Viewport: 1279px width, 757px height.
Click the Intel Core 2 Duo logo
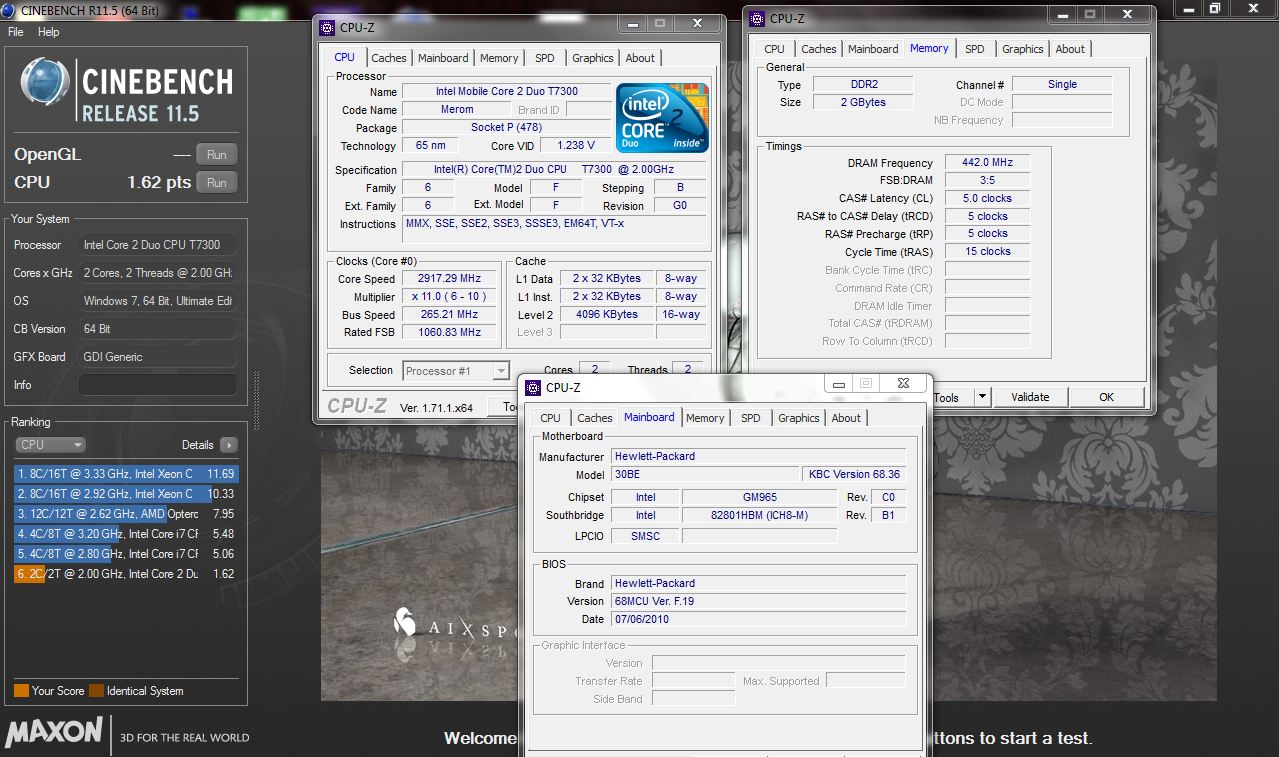pos(662,118)
